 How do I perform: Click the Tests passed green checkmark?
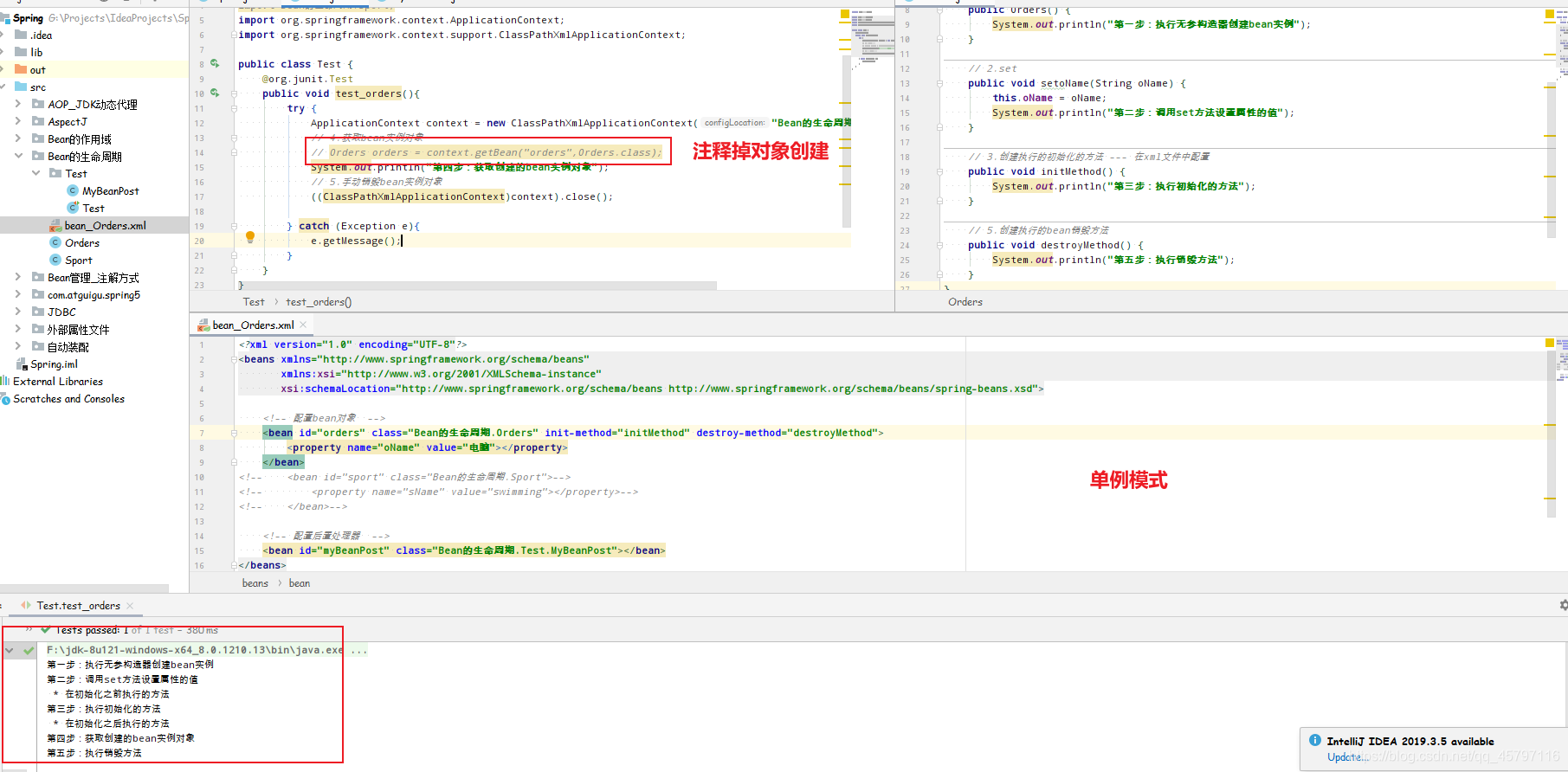pos(46,630)
